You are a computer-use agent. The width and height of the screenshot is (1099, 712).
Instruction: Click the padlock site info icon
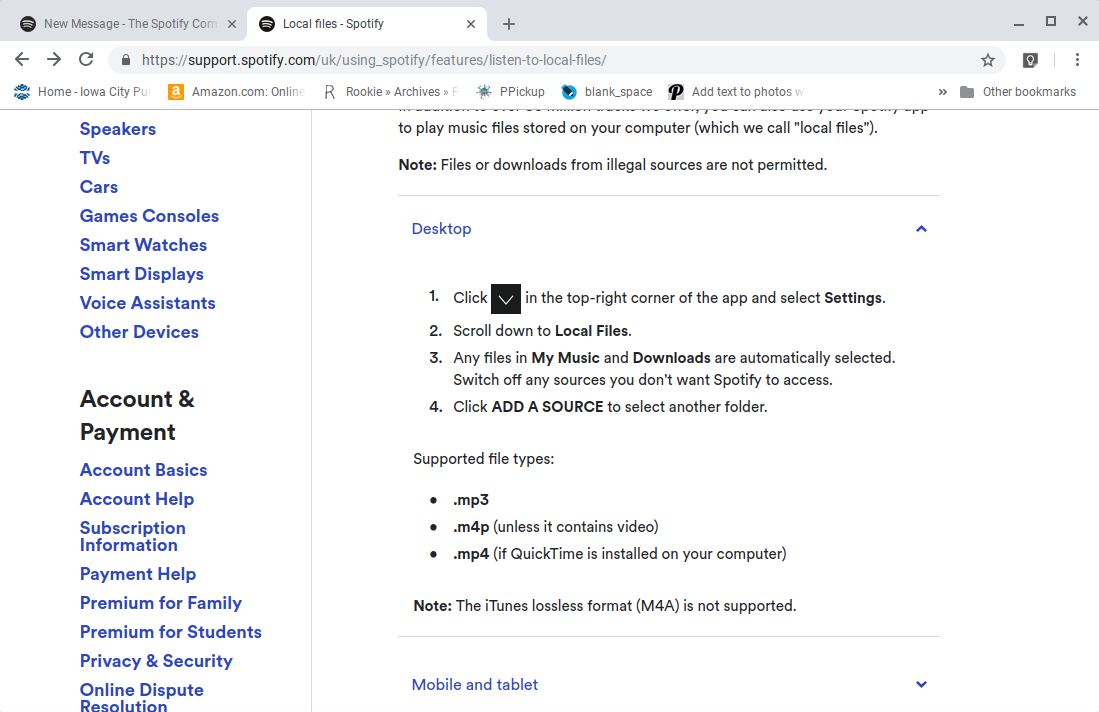tap(126, 60)
